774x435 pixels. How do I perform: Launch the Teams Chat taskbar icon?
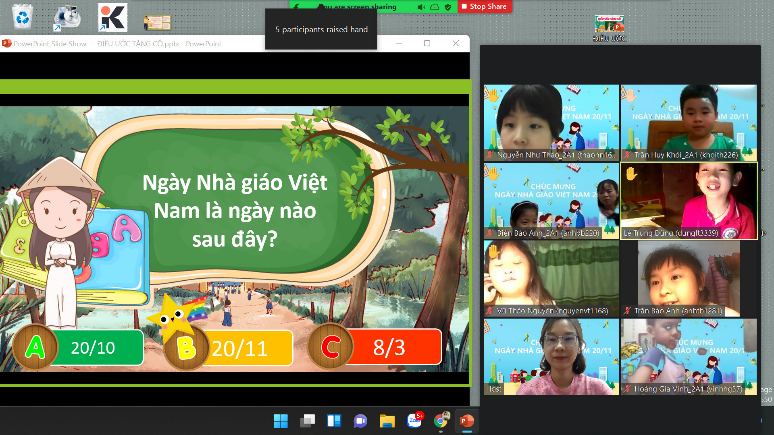[x=361, y=421]
